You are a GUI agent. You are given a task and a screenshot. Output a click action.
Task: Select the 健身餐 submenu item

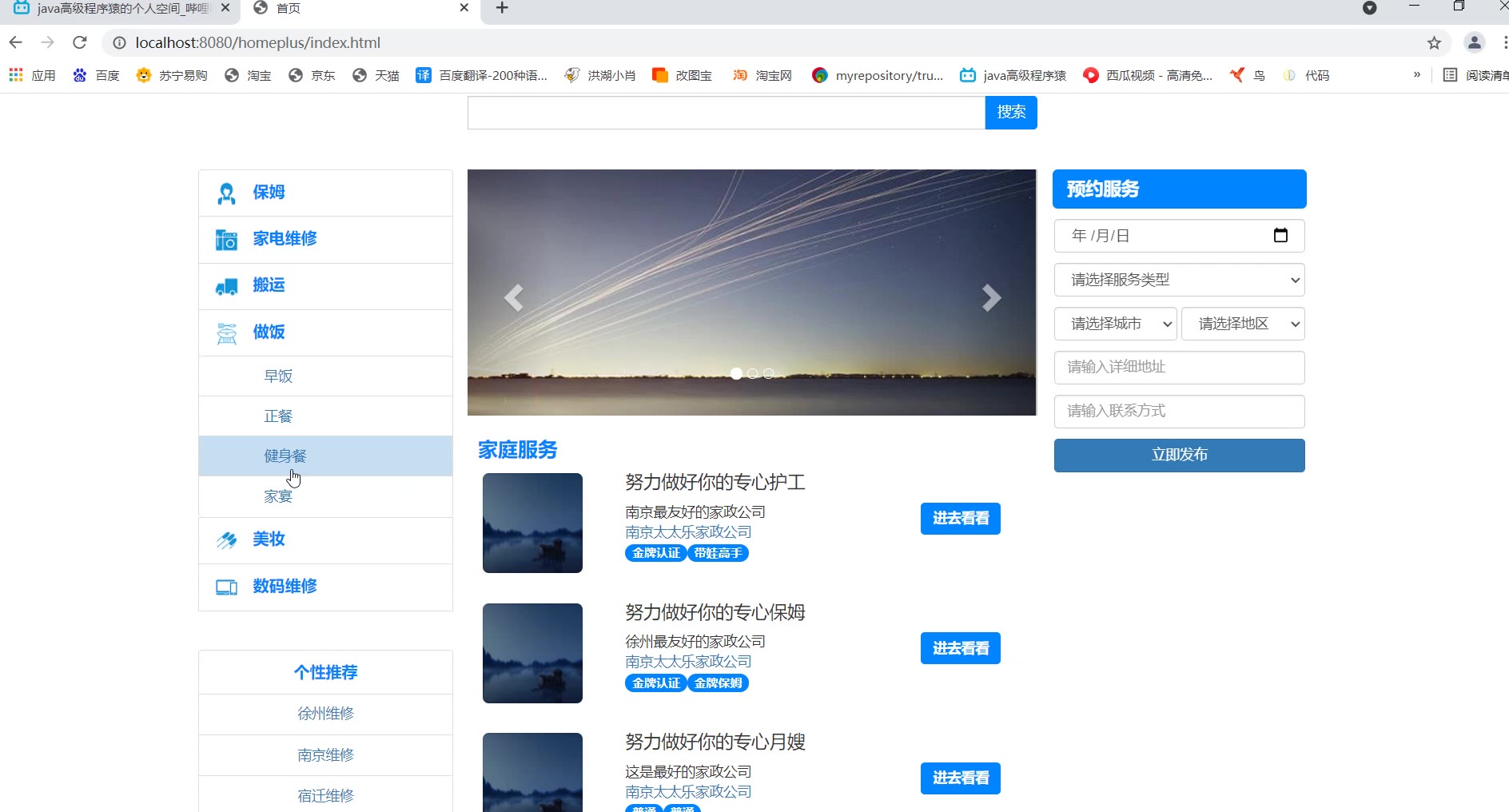pos(325,456)
